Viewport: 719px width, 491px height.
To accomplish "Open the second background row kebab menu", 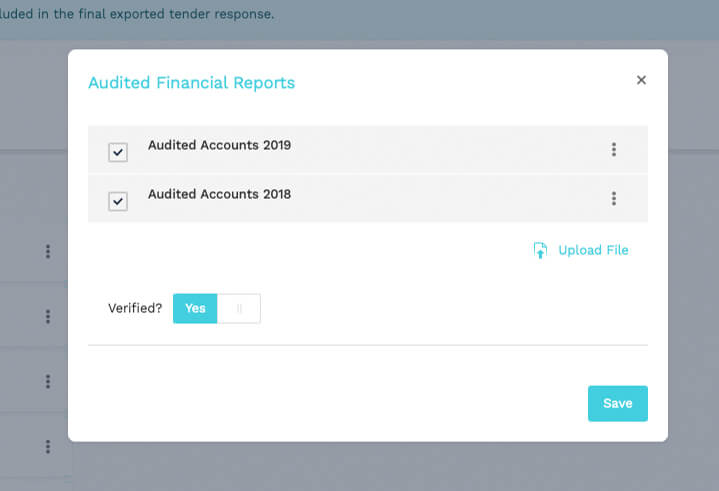I will tap(48, 316).
